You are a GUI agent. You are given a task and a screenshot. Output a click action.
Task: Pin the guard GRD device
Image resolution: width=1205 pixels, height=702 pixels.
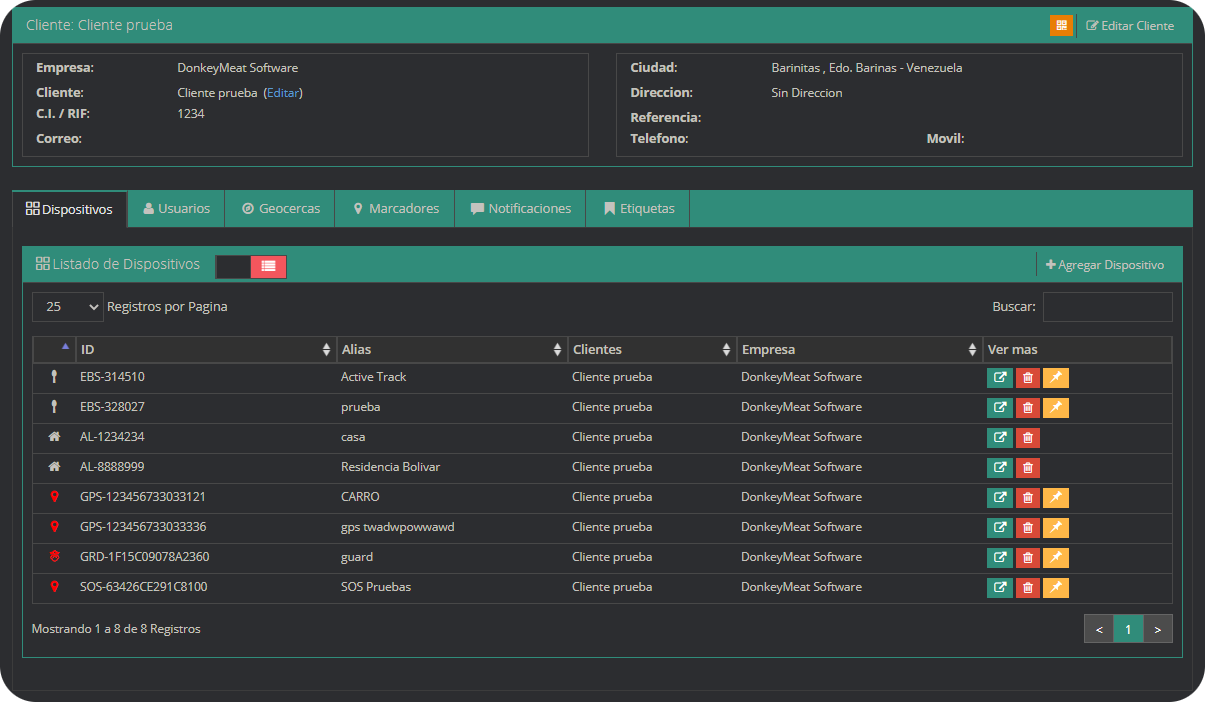tap(1055, 558)
